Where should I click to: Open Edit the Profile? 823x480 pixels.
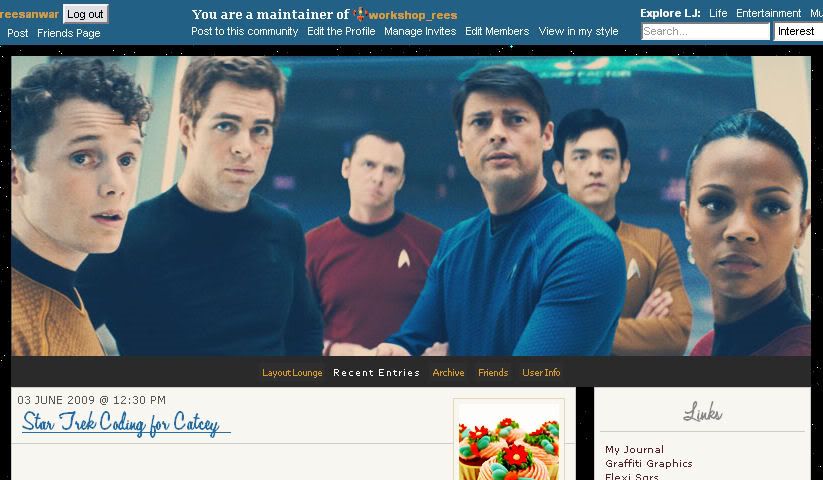[341, 31]
